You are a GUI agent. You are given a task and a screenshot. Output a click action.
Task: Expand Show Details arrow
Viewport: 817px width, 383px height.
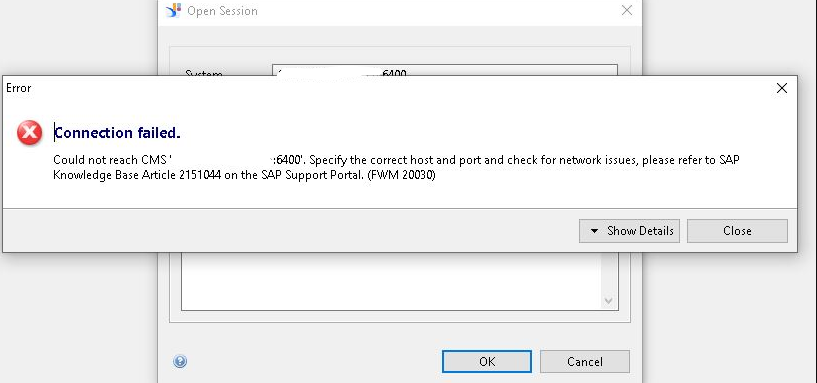[594, 231]
